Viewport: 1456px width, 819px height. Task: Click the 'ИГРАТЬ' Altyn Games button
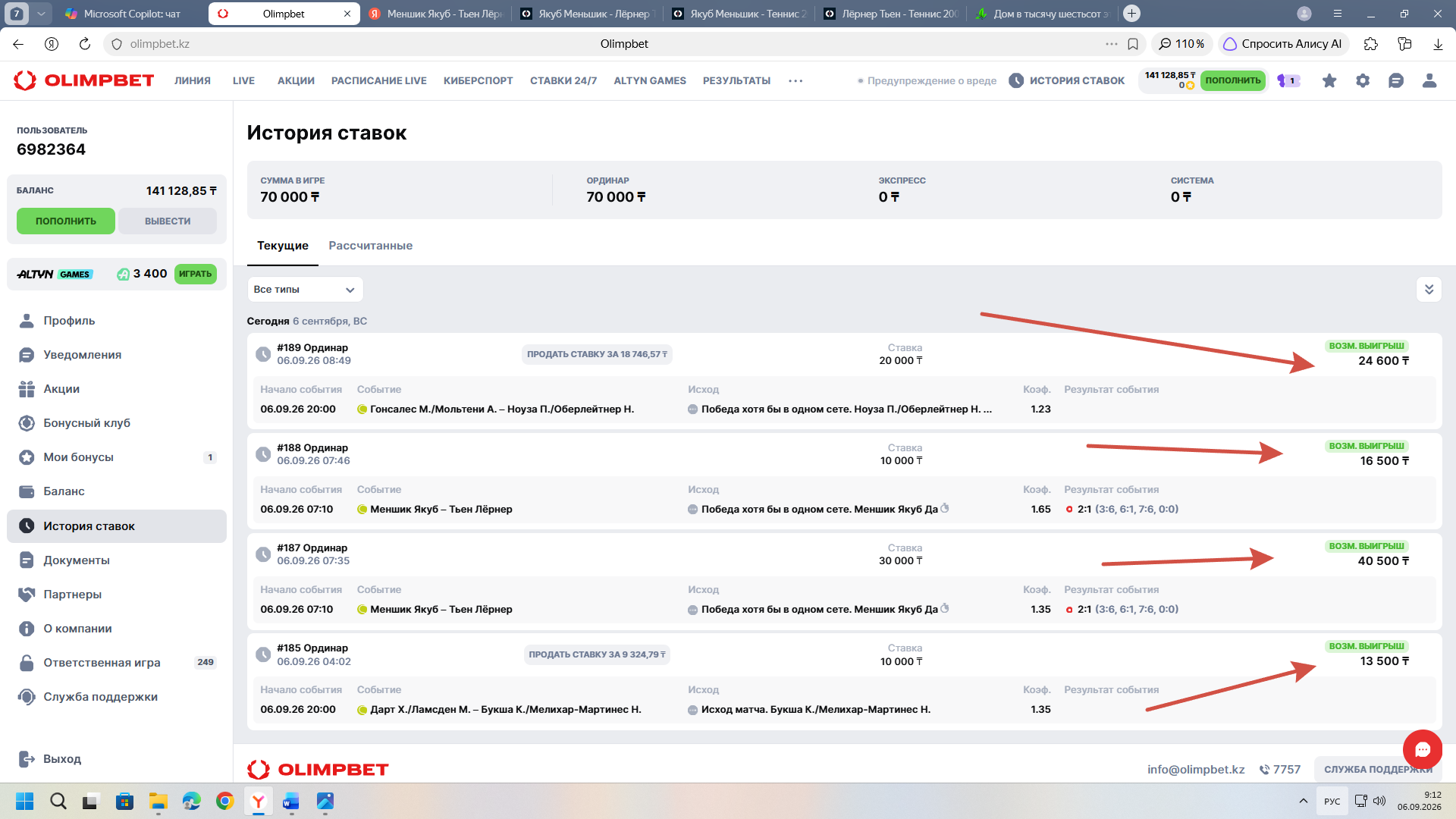click(x=196, y=274)
